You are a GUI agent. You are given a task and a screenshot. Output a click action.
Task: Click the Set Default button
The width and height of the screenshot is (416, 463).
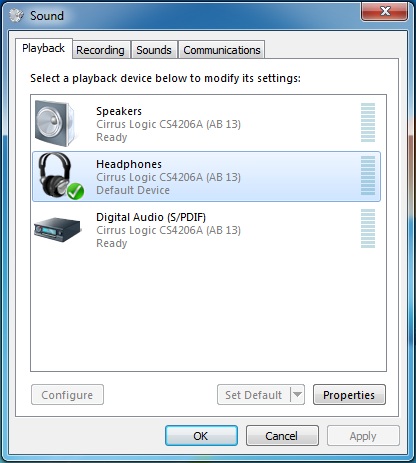(x=254, y=395)
